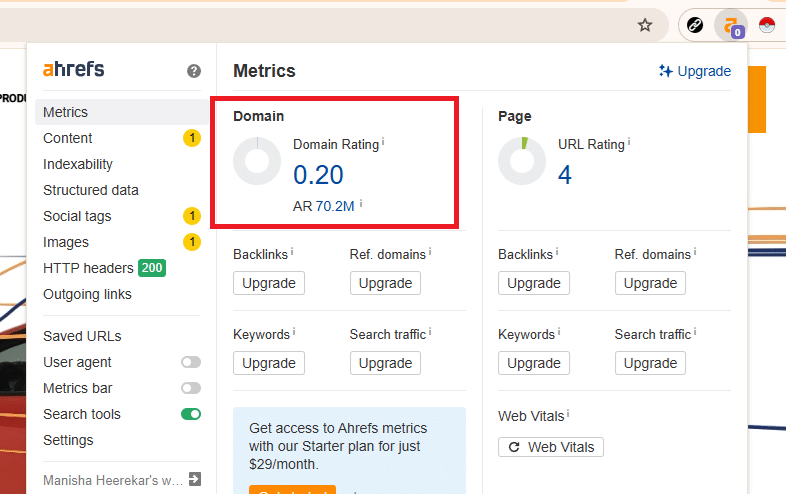The width and height of the screenshot is (786, 494).
Task: Click the bookmark star icon
Action: click(x=645, y=25)
